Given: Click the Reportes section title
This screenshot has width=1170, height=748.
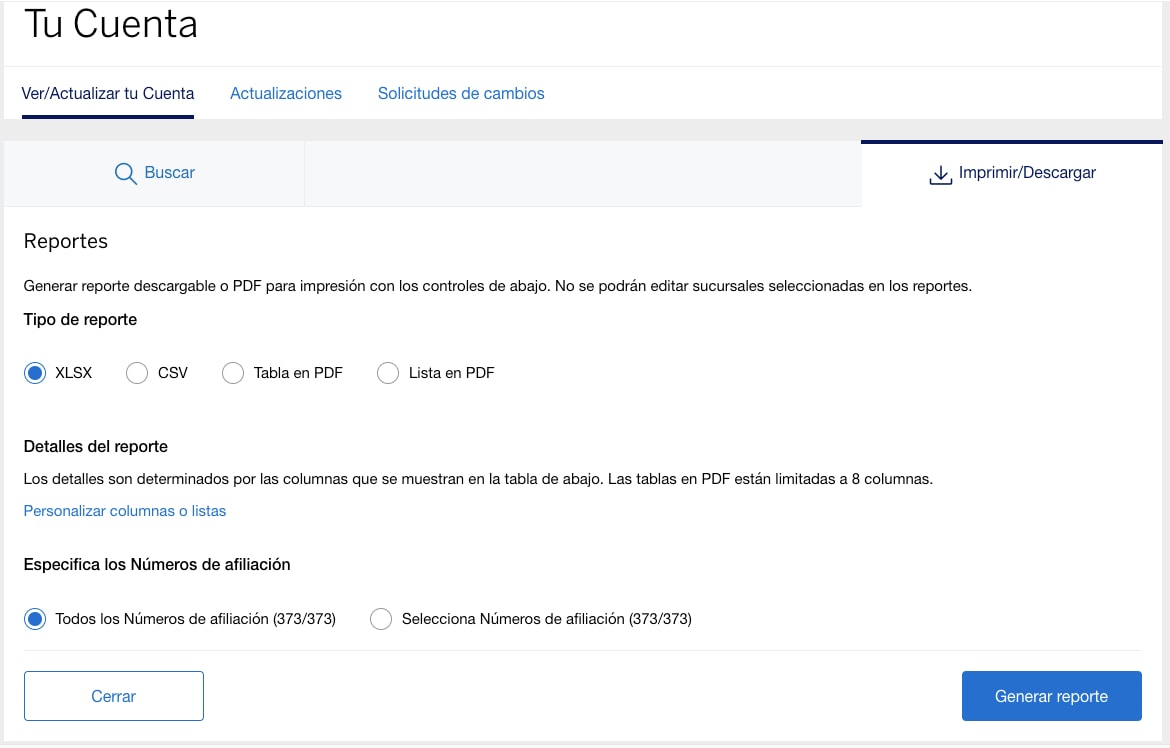Looking at the screenshot, I should click(x=65, y=241).
